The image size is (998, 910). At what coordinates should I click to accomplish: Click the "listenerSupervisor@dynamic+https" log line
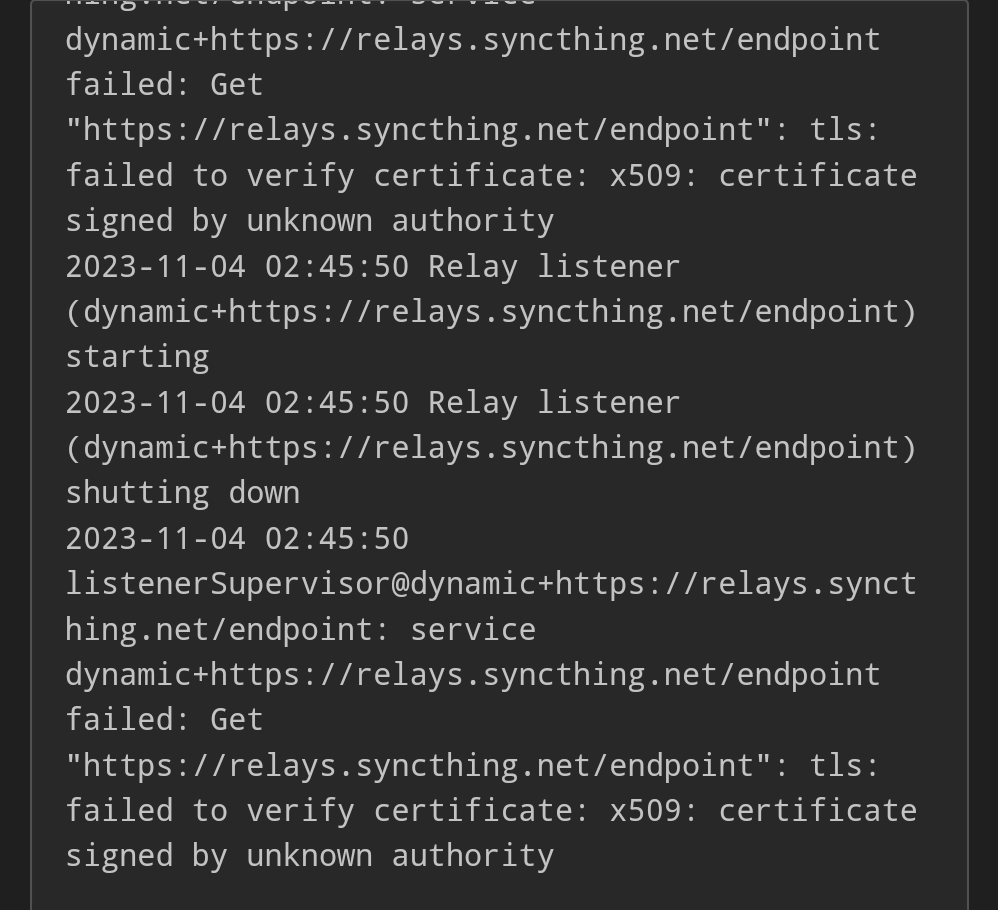(x=490, y=584)
